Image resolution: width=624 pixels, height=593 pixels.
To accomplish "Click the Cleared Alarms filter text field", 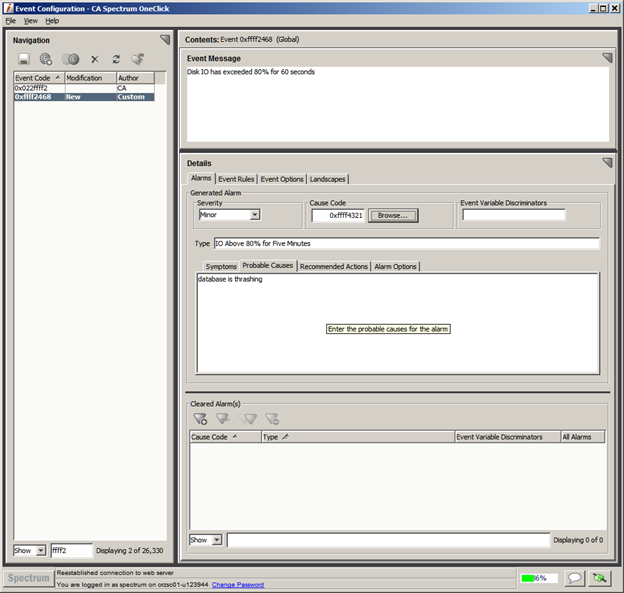I will click(x=388, y=540).
